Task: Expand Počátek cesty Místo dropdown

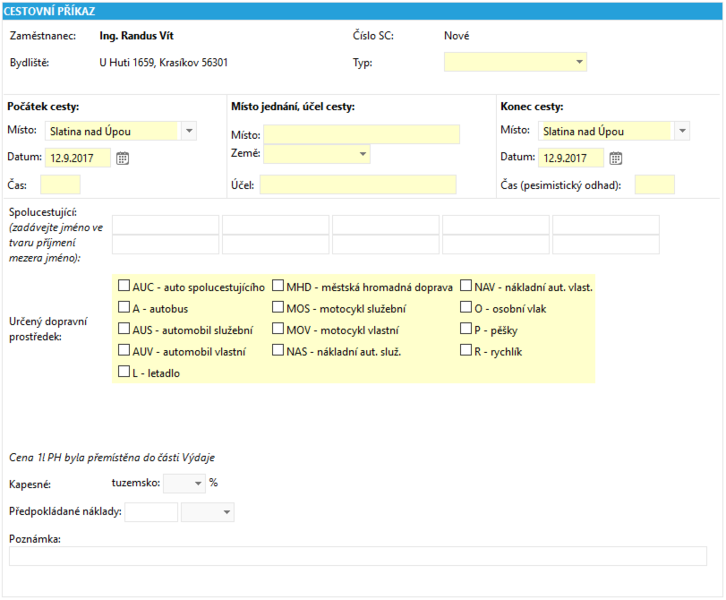Action: (x=189, y=131)
